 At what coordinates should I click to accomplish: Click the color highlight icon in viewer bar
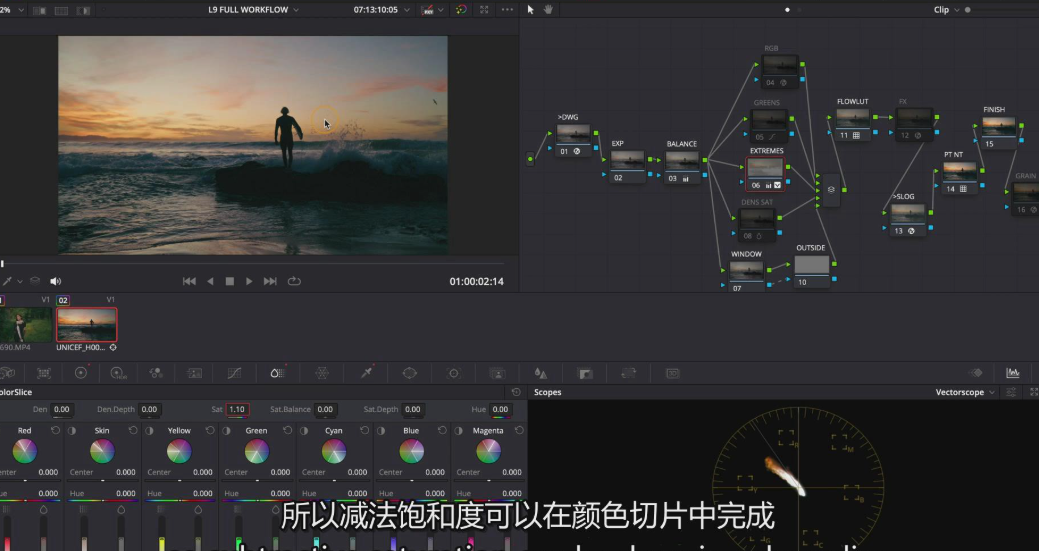coord(461,9)
